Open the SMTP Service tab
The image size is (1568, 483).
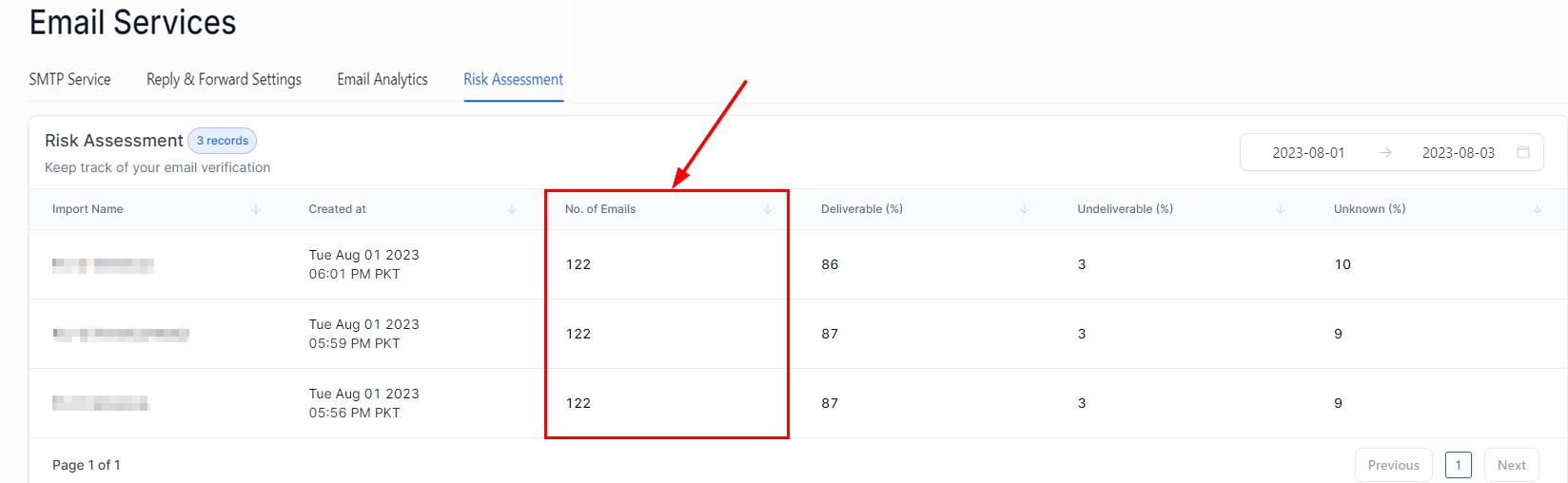69,80
